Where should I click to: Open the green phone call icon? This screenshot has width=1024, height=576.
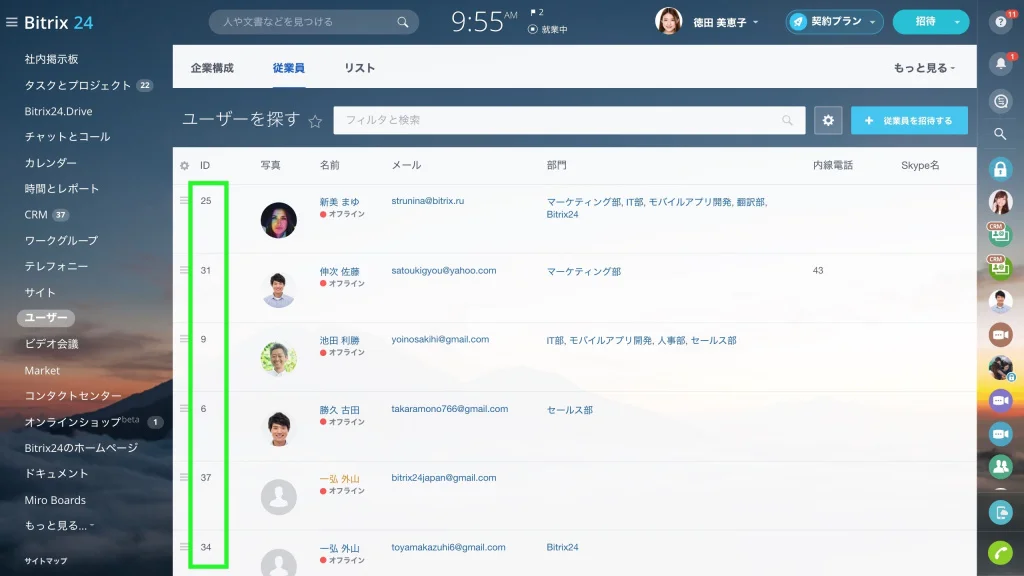click(1000, 553)
